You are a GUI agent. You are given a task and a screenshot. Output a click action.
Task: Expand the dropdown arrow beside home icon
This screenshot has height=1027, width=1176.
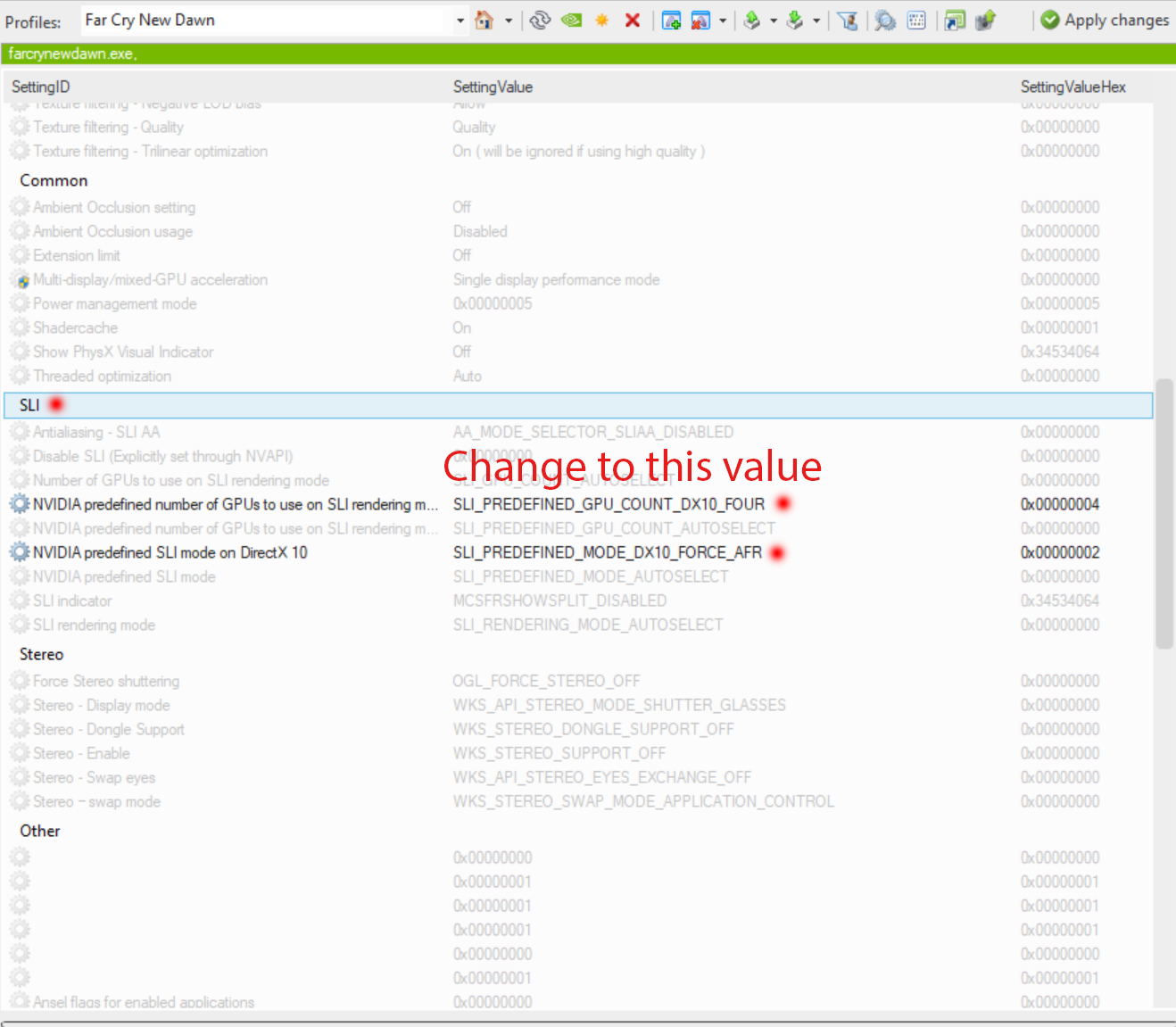pos(509,20)
